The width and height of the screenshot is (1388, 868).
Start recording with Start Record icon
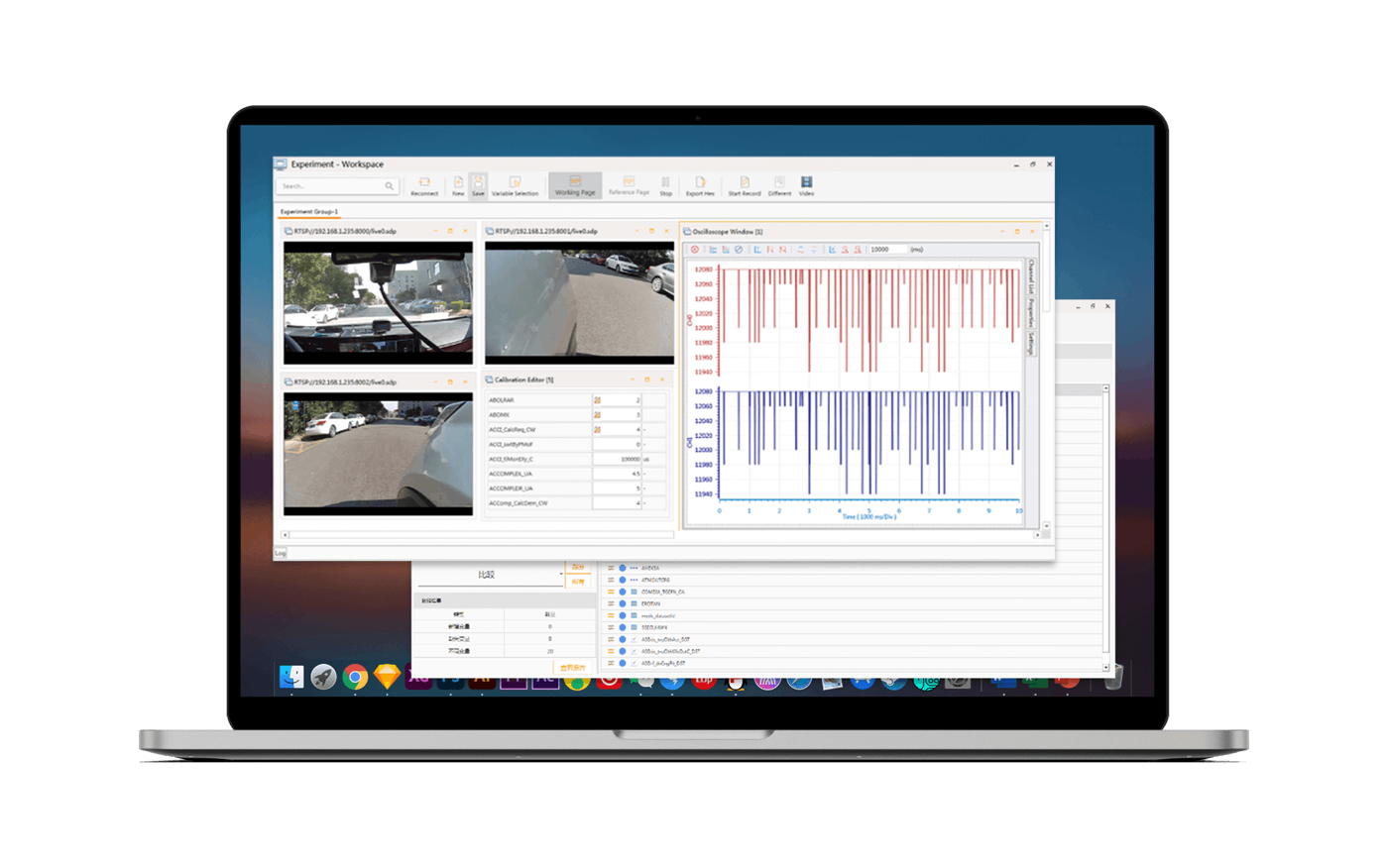745,184
